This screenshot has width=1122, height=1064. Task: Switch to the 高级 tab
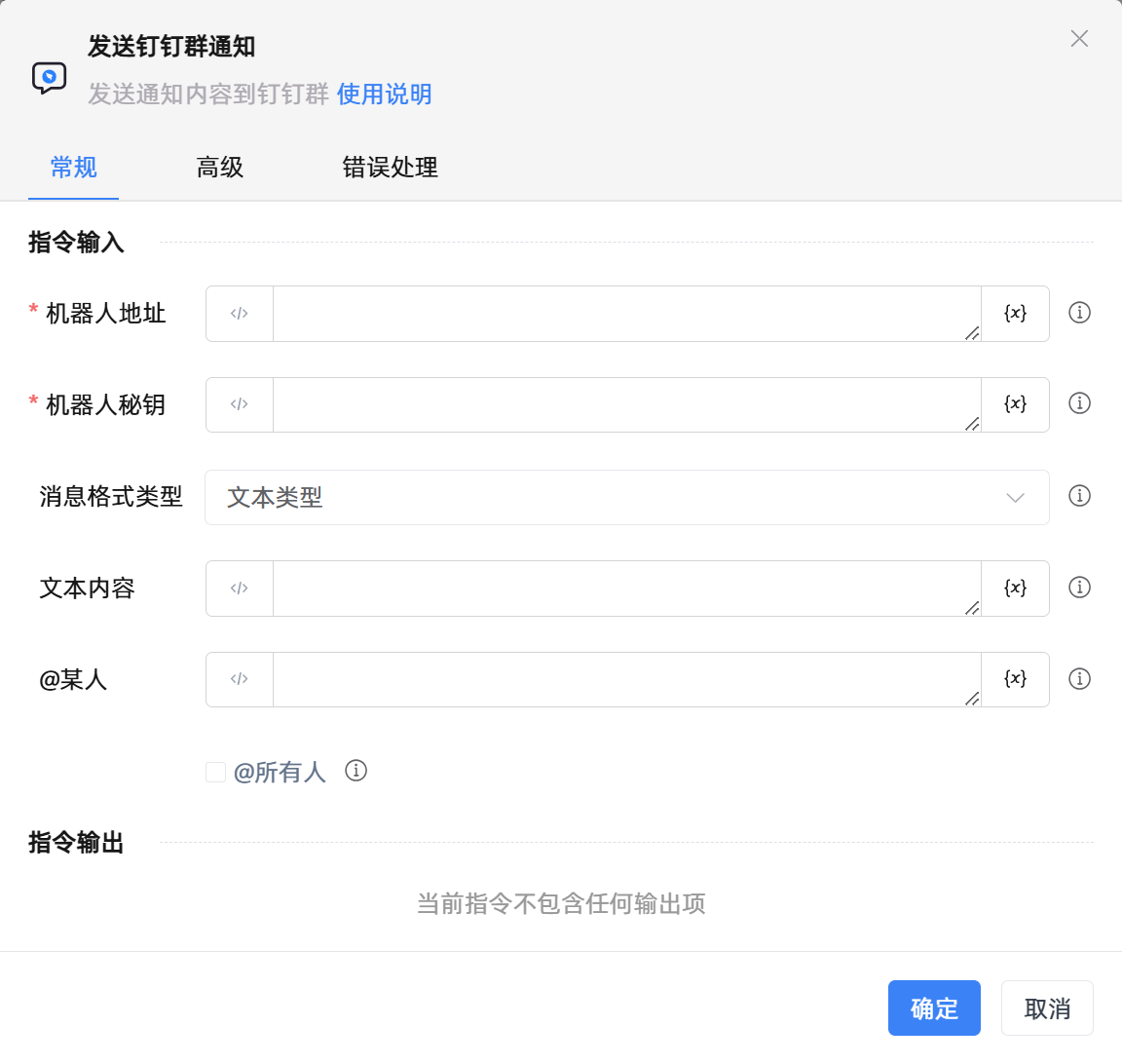[x=220, y=168]
